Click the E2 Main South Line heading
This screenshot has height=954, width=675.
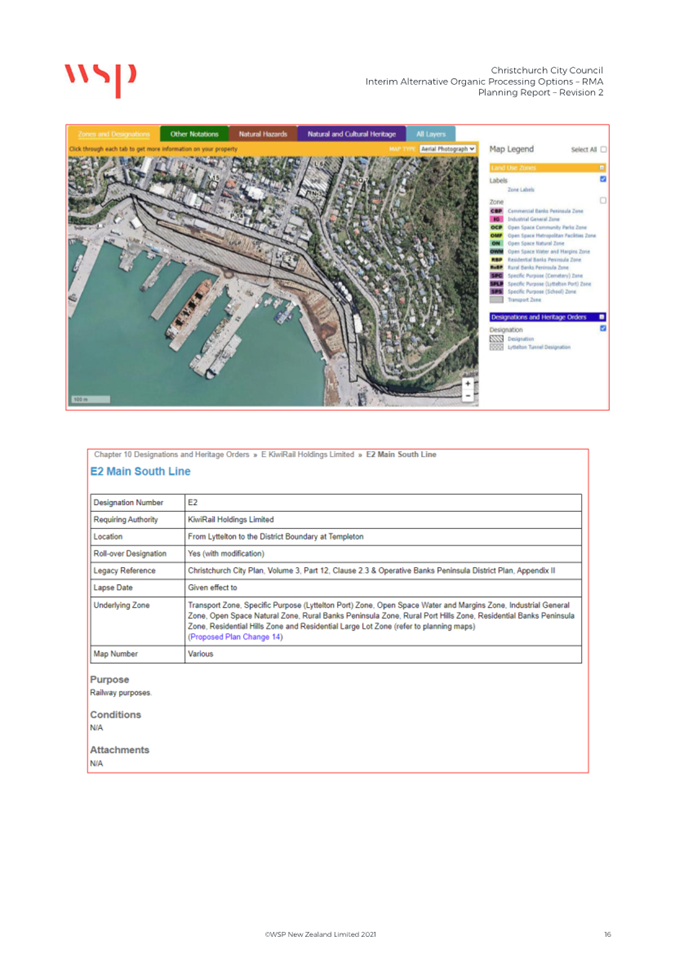[x=141, y=472]
